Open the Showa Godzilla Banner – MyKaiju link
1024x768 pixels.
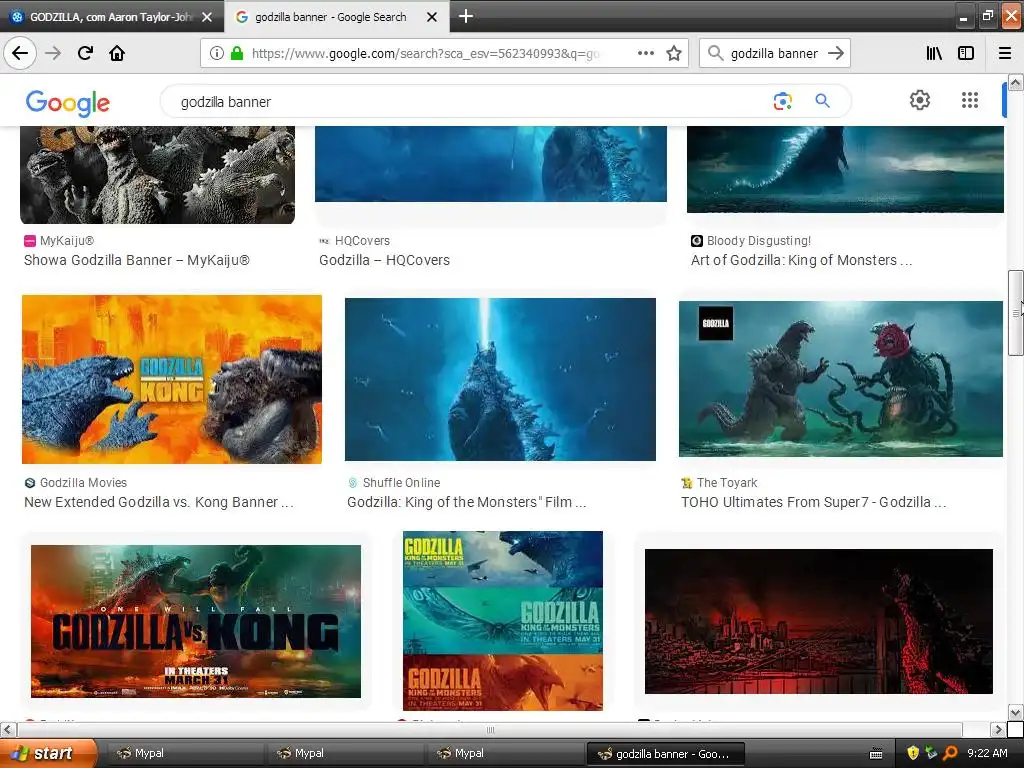point(136,260)
